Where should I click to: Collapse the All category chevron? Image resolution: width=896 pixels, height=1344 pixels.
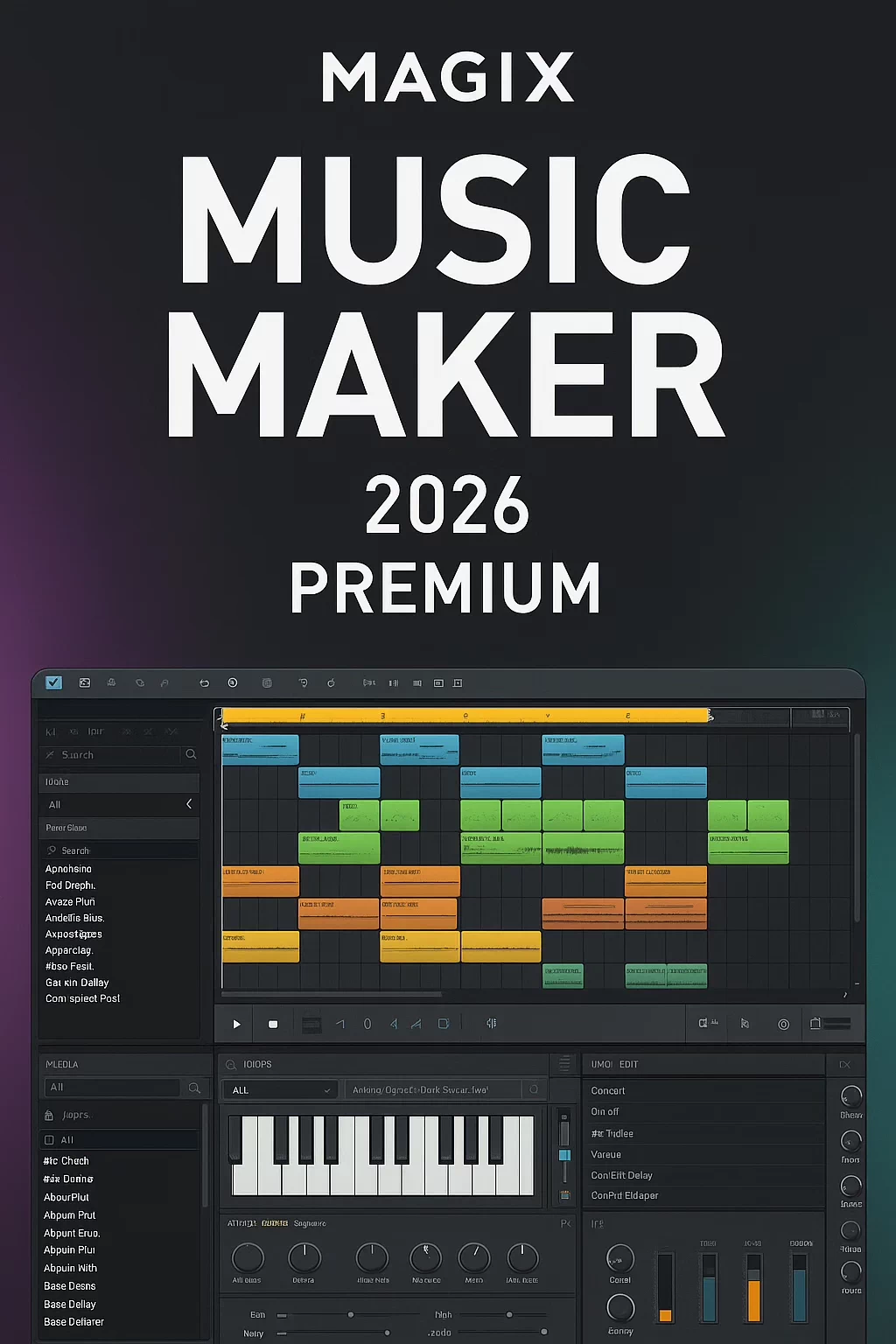tap(189, 804)
